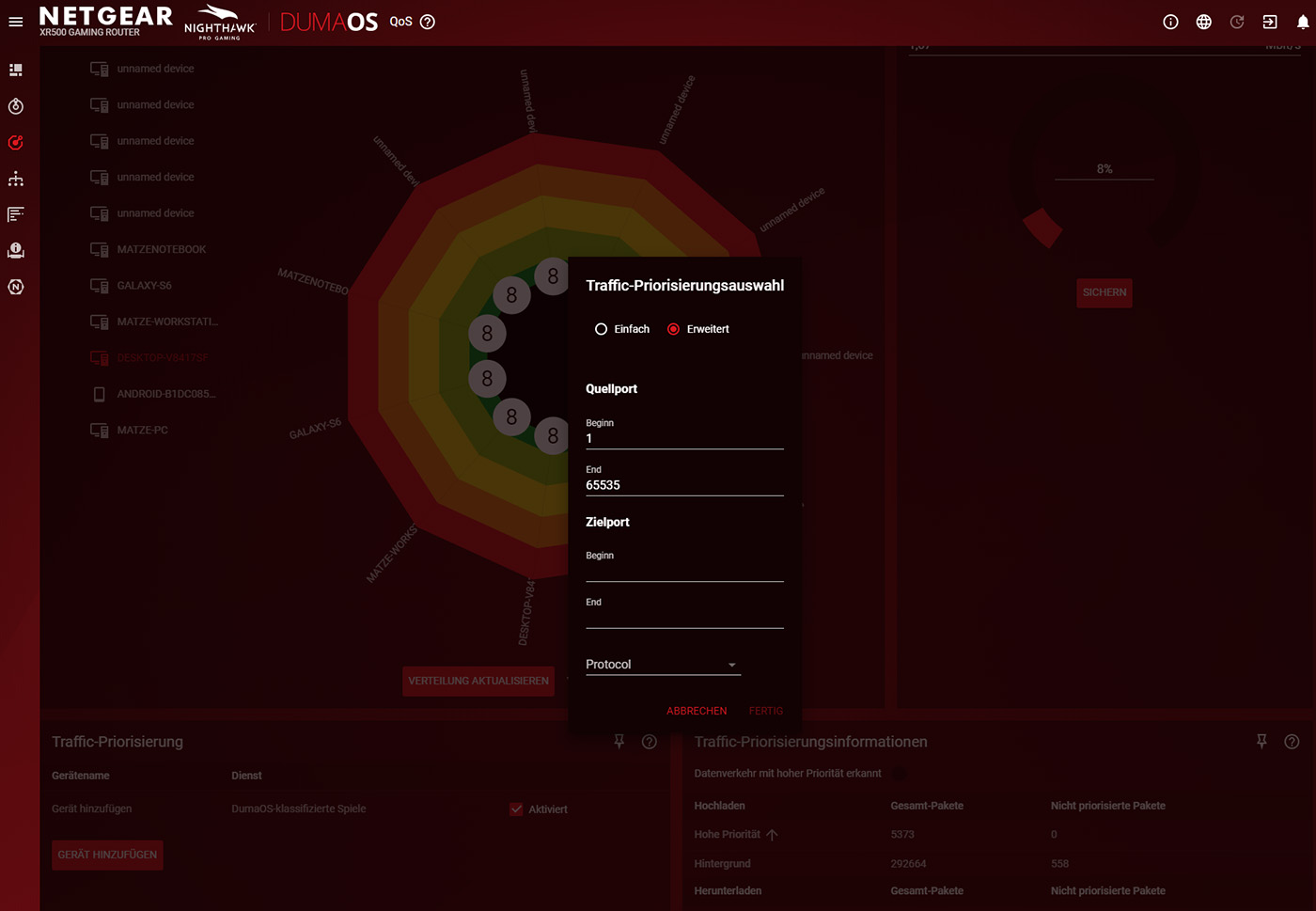Open the language globe icon

click(1203, 22)
